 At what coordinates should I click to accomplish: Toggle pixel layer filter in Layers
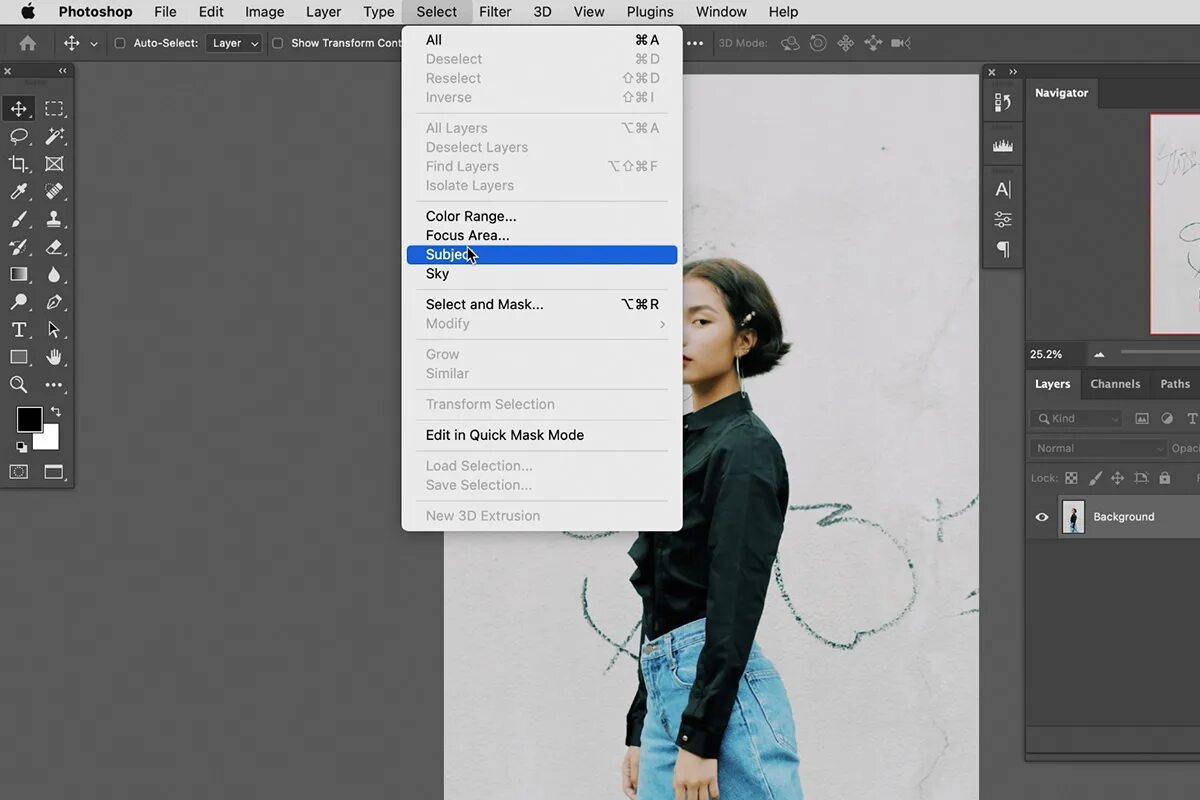click(x=1141, y=419)
